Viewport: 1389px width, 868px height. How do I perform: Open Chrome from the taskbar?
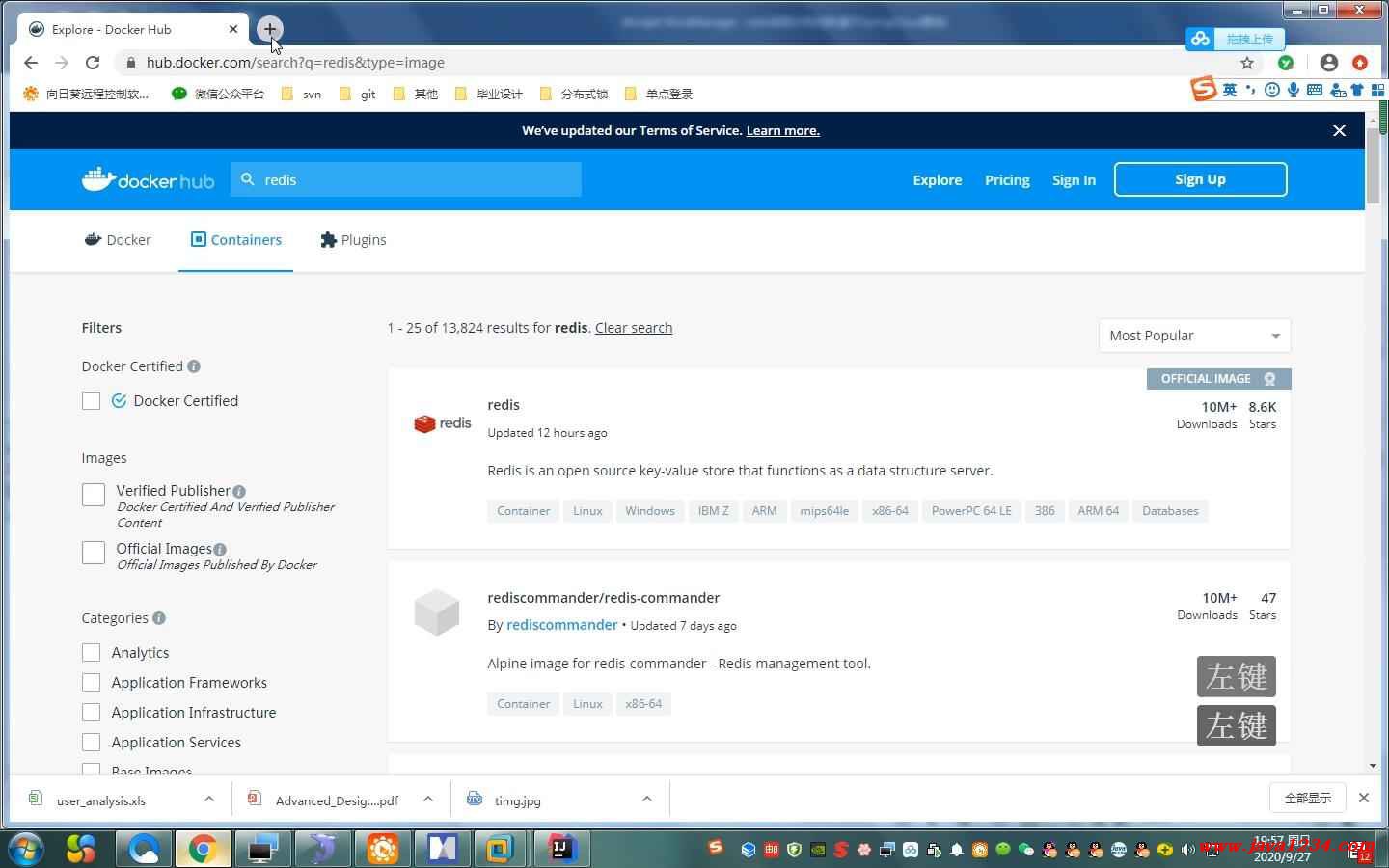[203, 849]
